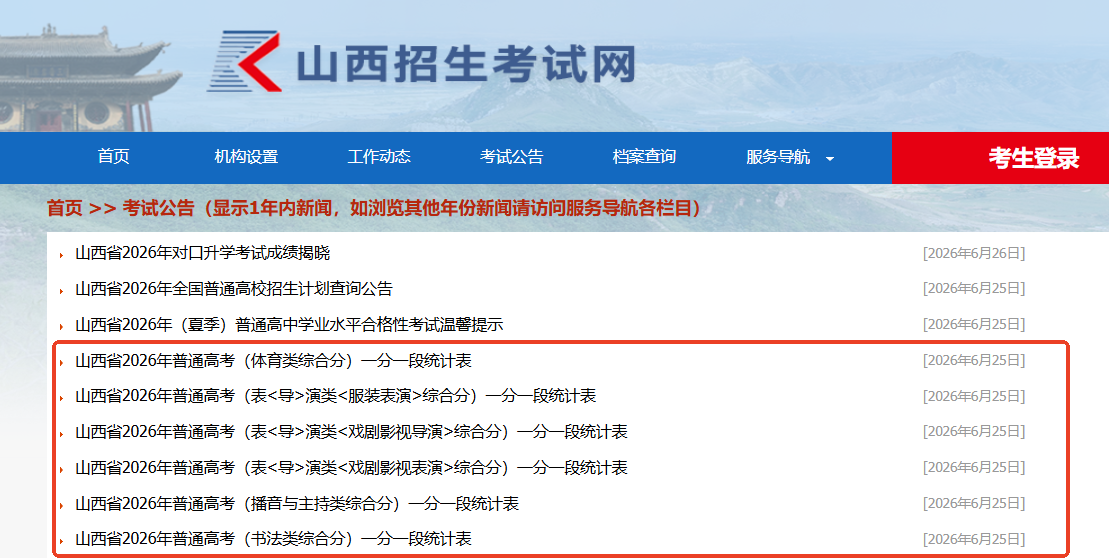Screen dimensions: 1109x558
Task: Open the 服务导航 menu label
Action: point(778,156)
